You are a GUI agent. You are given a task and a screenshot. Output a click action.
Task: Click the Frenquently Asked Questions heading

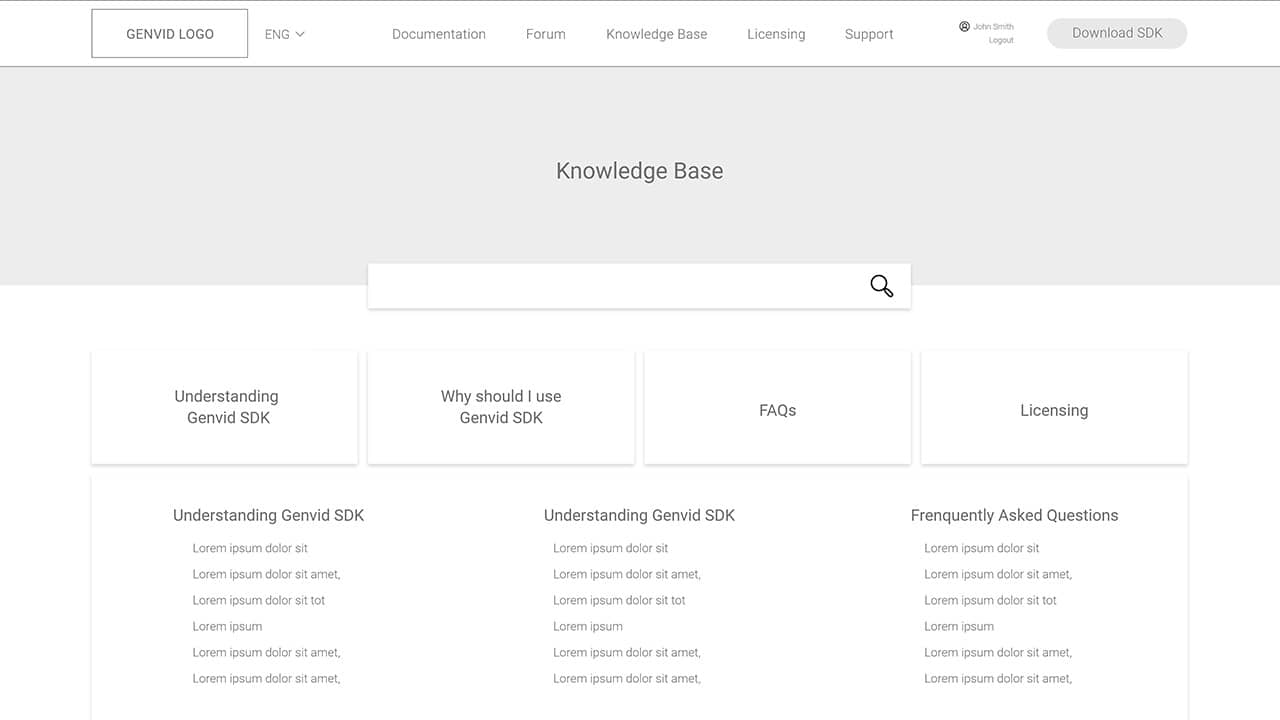(x=1014, y=515)
